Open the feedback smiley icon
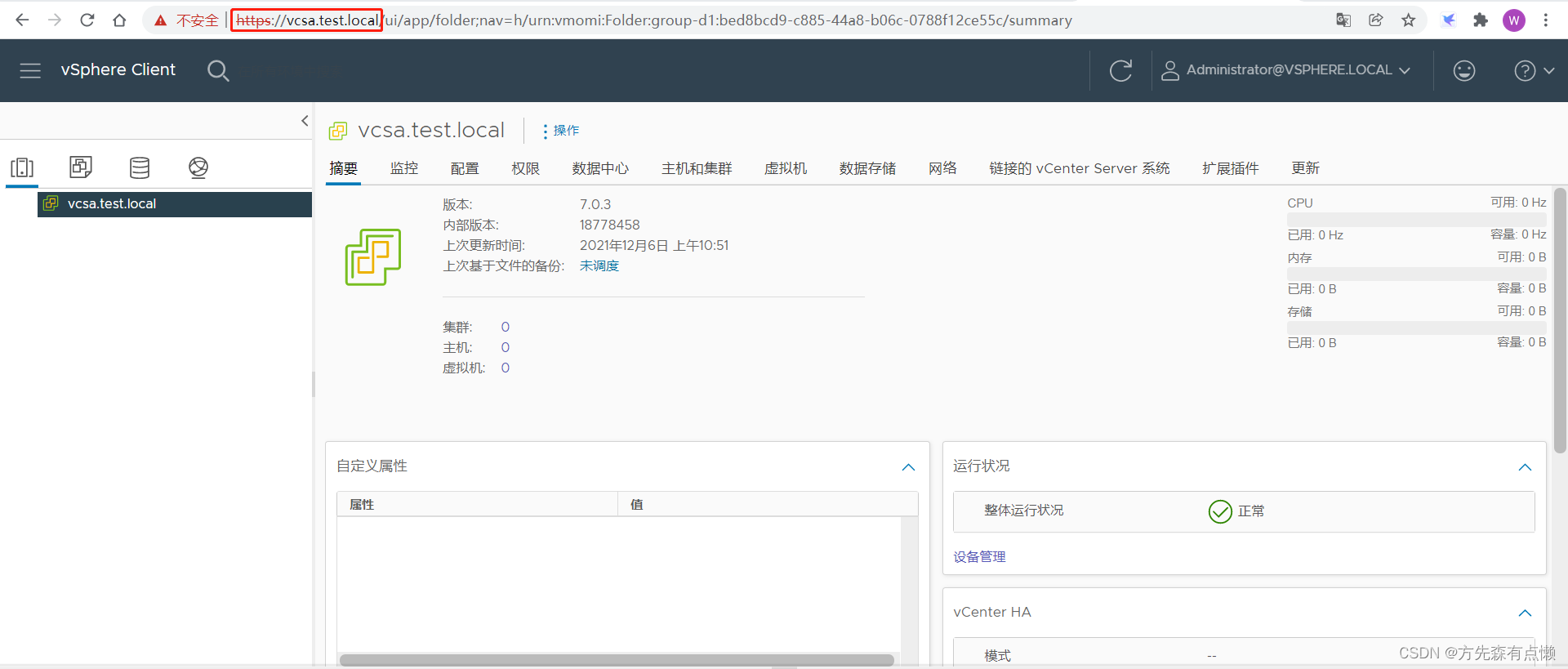The image size is (1568, 669). pyautogui.click(x=1464, y=71)
